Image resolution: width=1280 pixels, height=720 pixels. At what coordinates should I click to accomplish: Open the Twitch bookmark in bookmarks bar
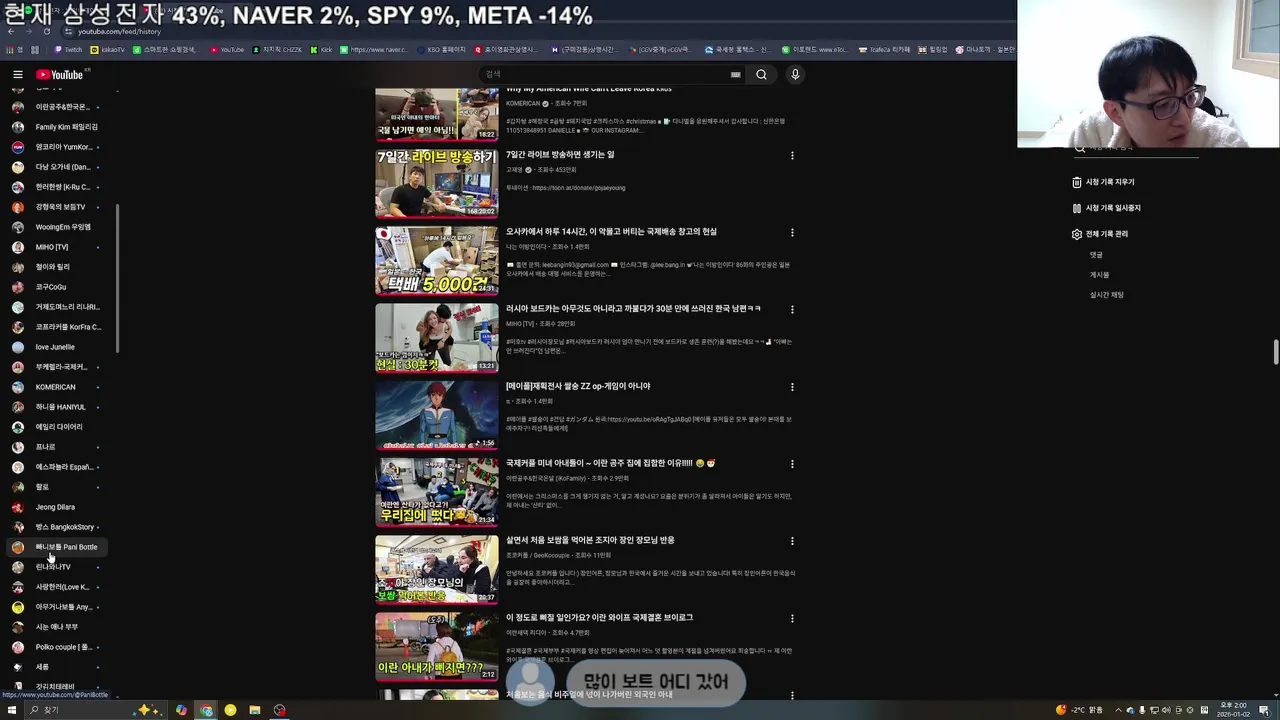coord(68,49)
